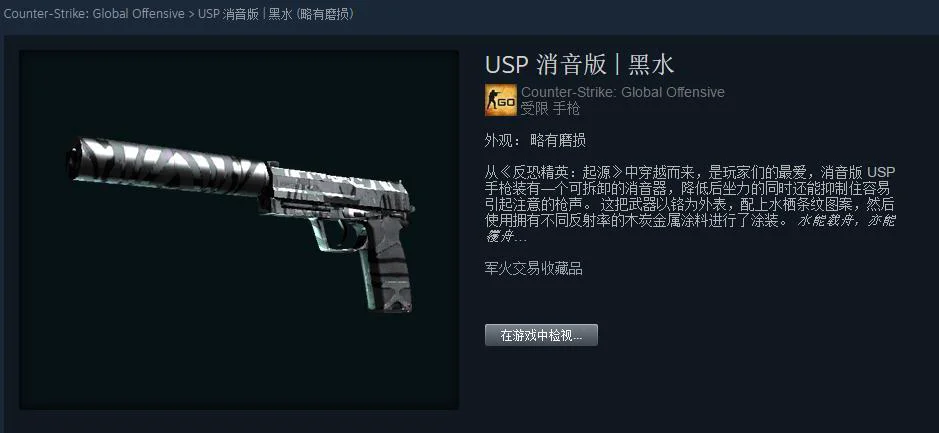Click the 外观: 略有磨损 exterior line
The height and width of the screenshot is (433, 939).
pos(535,141)
